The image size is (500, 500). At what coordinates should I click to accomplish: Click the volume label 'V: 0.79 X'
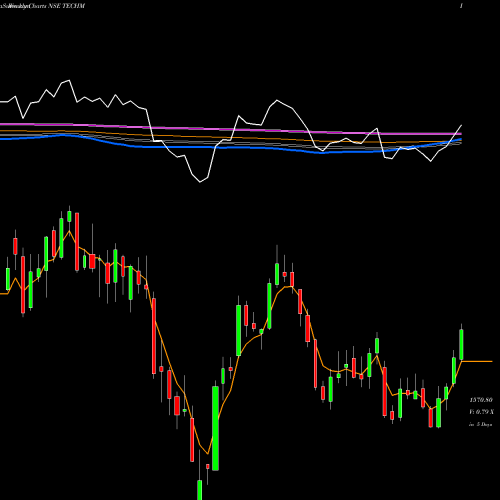pyautogui.click(x=481, y=412)
